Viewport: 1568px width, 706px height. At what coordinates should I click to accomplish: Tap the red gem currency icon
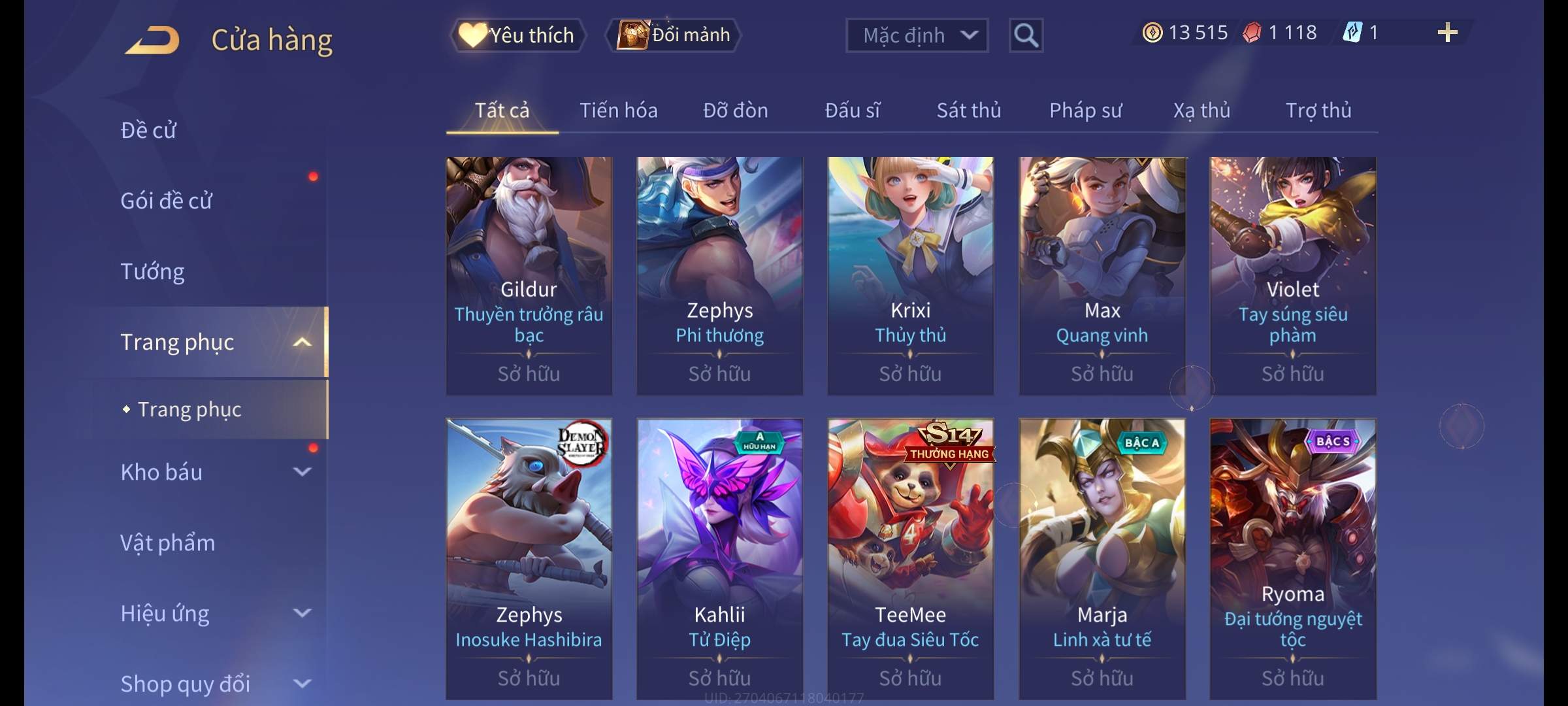click(1252, 33)
